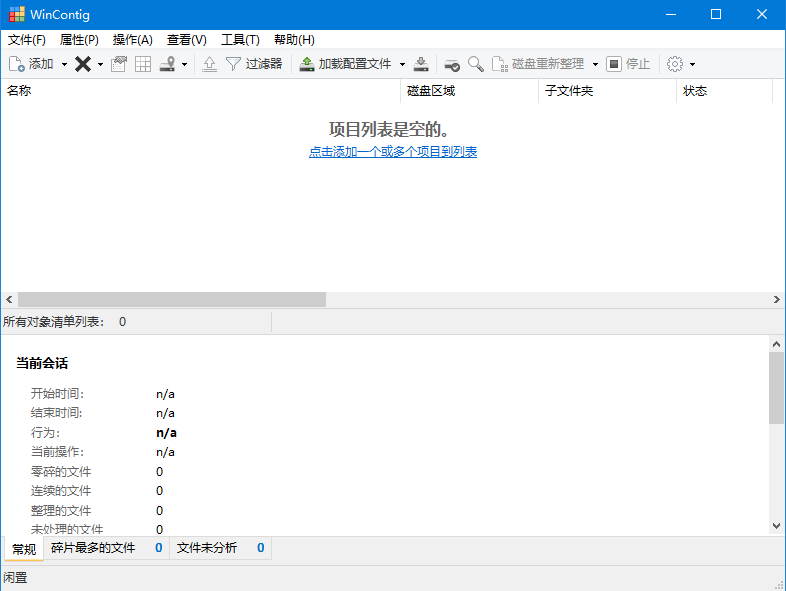786x591 pixels.
Task: Click the drive marker toolbar icon
Action: tap(167, 64)
